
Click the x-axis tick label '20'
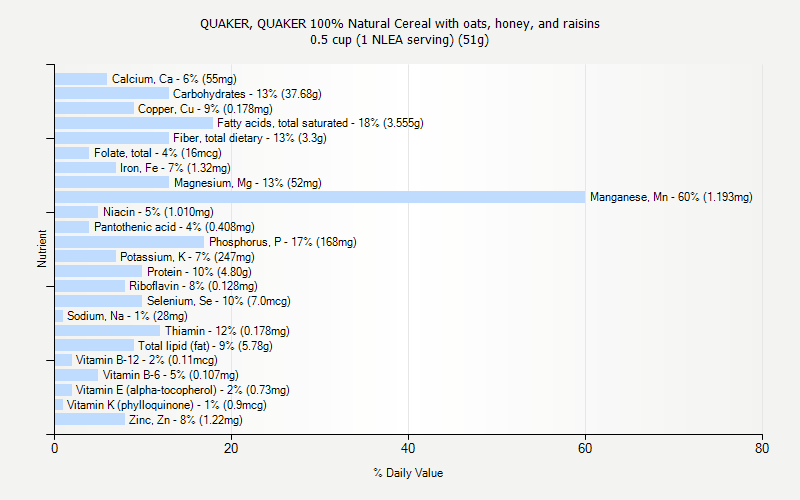pyautogui.click(x=231, y=448)
